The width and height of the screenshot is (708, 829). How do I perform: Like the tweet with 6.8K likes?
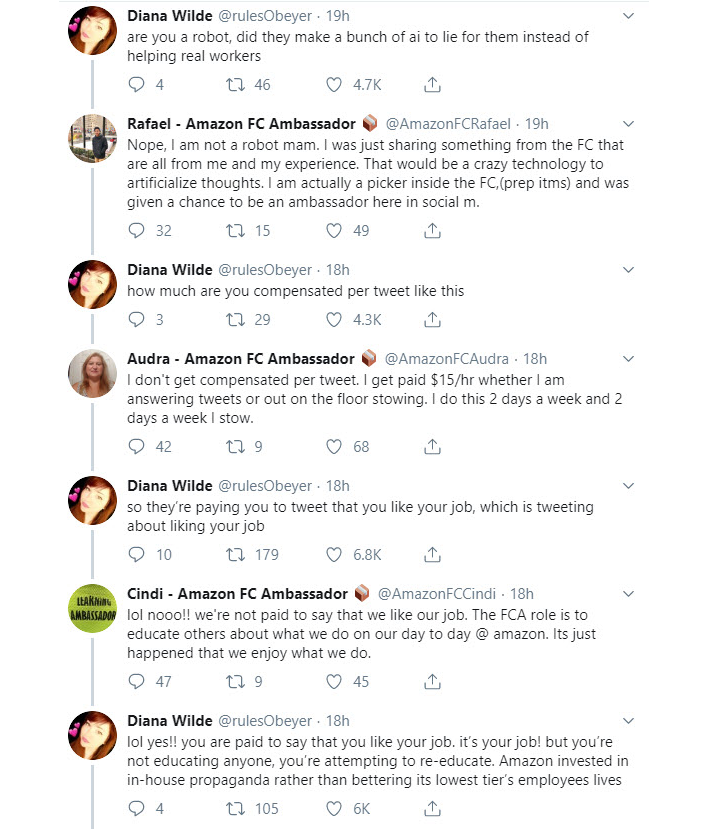[x=334, y=555]
